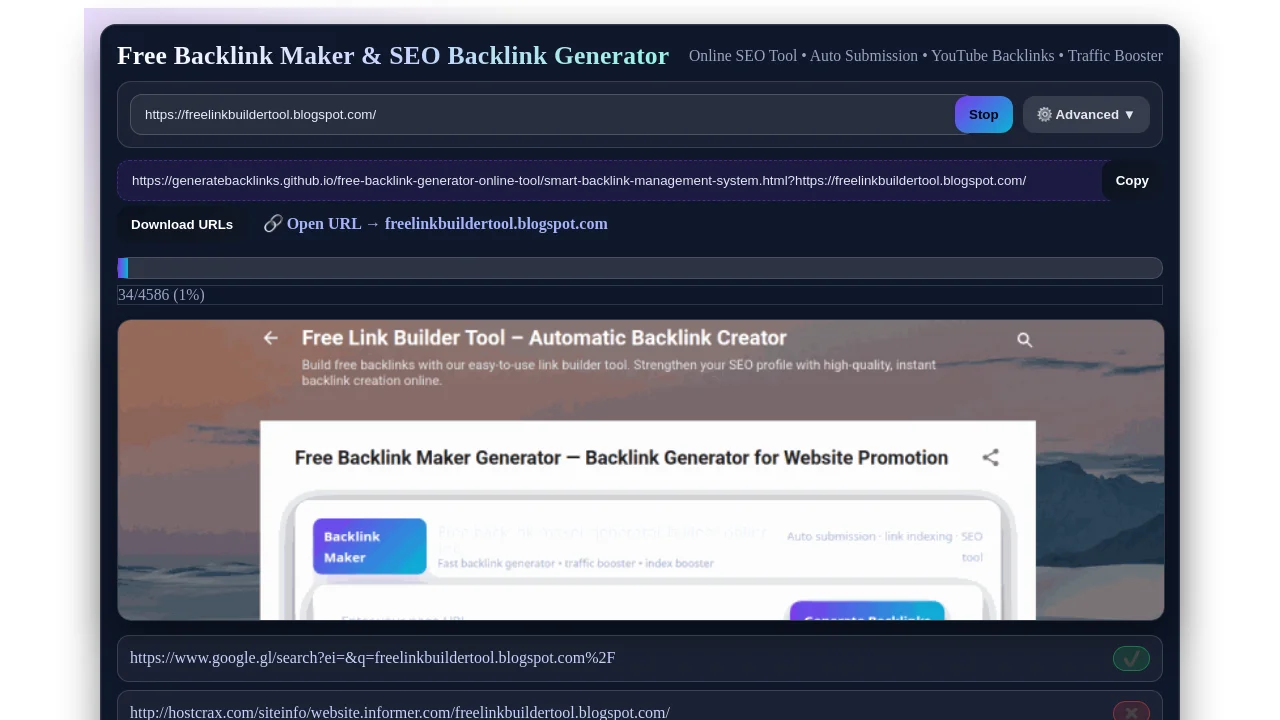Click the generation progress bar
1280x720 pixels.
tap(640, 268)
